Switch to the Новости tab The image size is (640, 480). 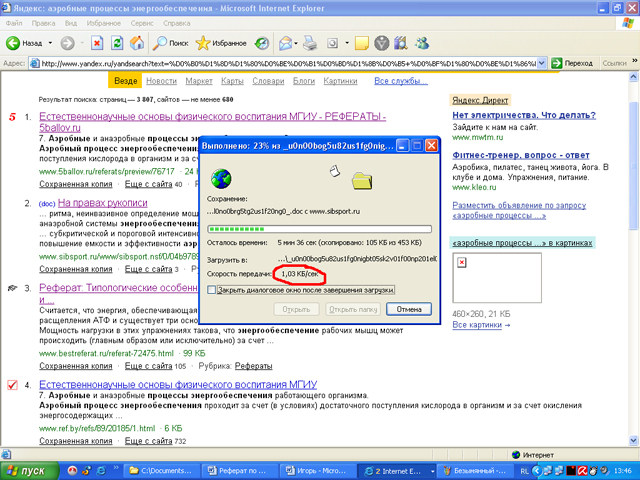click(x=161, y=81)
